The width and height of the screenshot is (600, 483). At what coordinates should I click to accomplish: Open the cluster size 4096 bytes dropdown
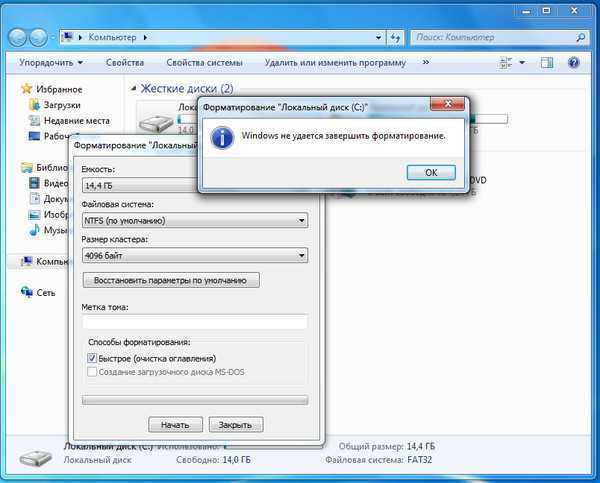[195, 255]
